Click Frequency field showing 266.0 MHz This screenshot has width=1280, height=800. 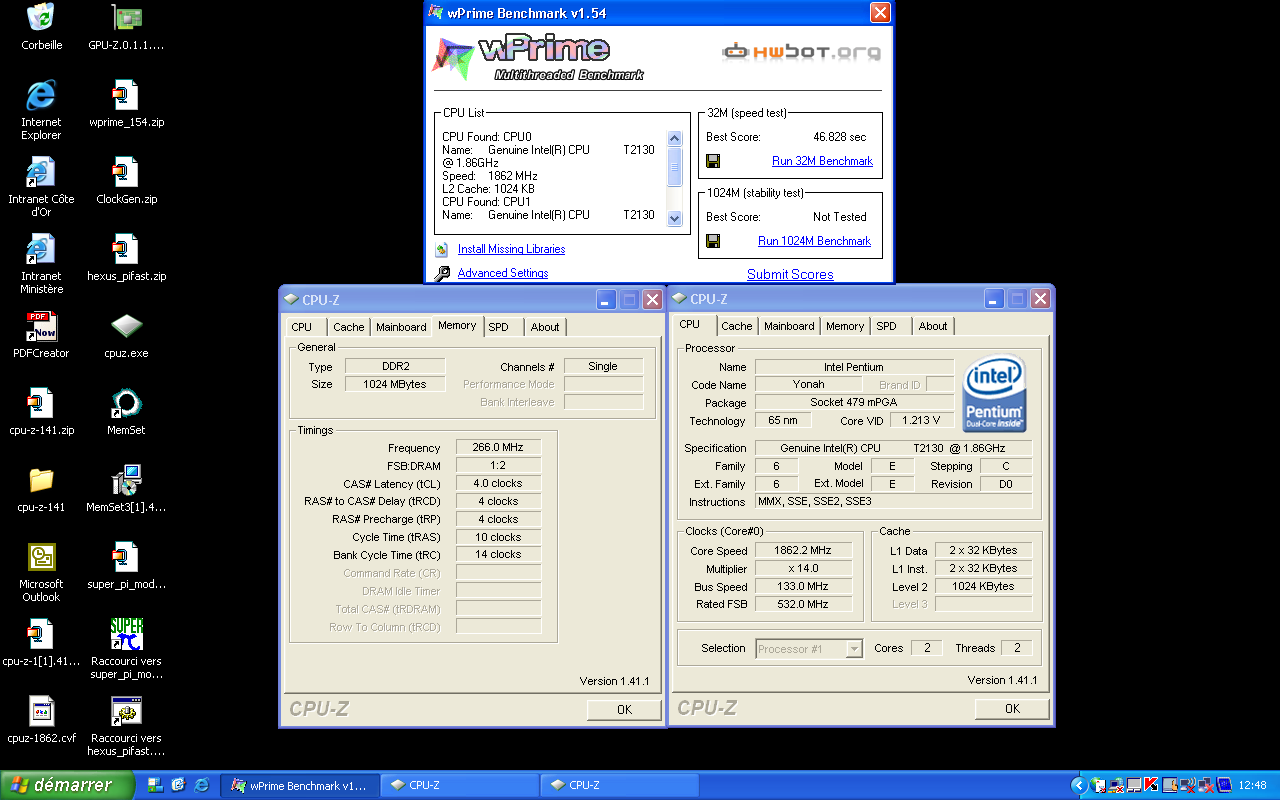coord(498,448)
